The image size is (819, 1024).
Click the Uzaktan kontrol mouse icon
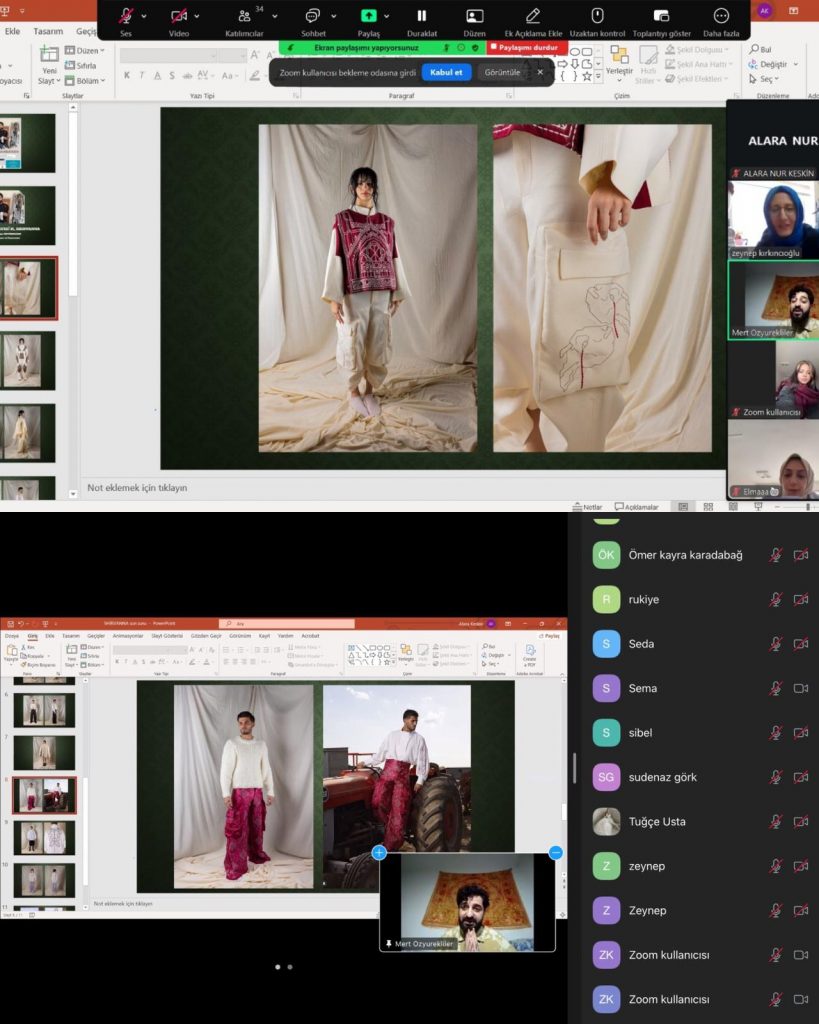pyautogui.click(x=597, y=15)
